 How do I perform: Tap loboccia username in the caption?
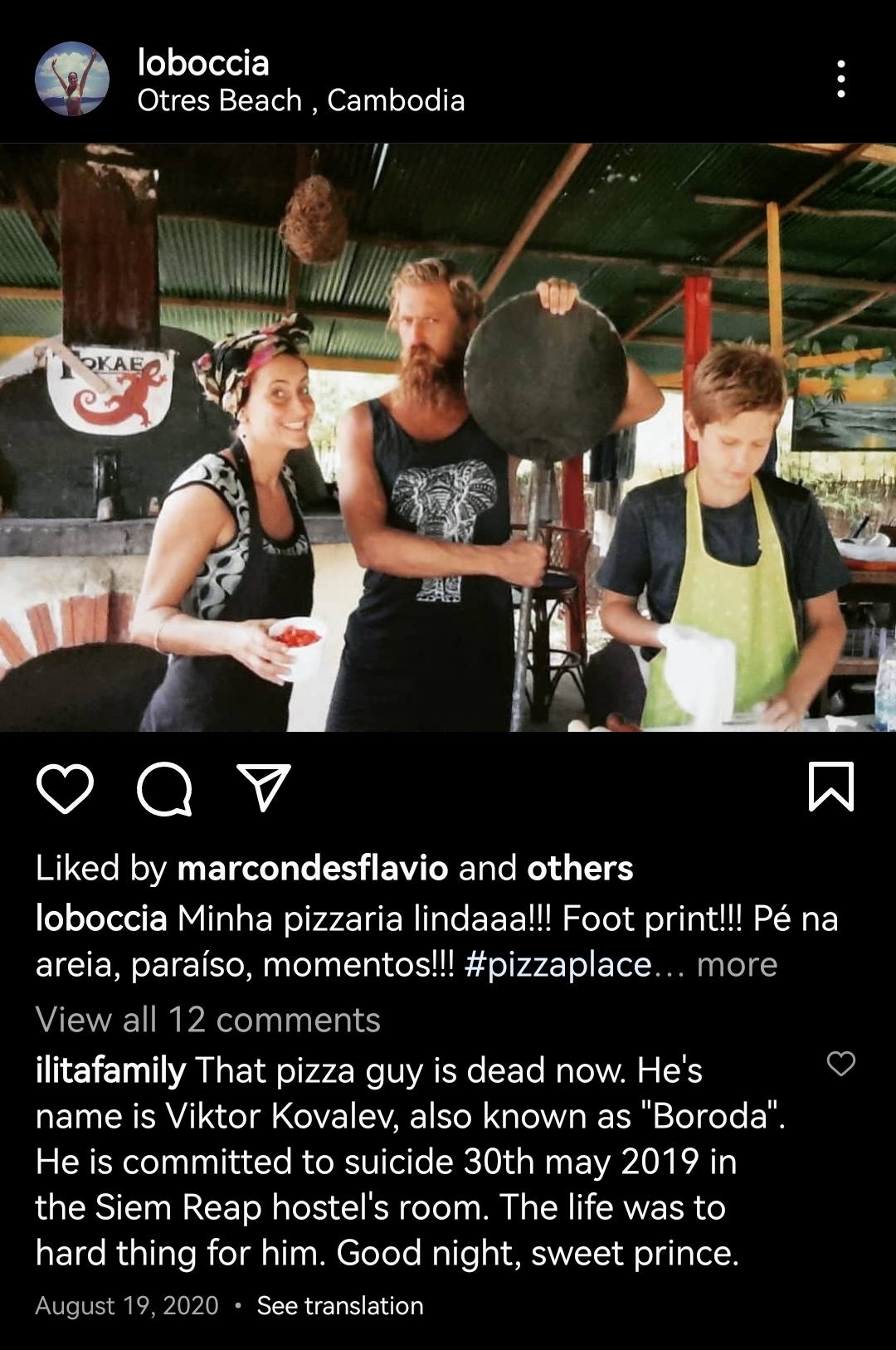point(101,919)
